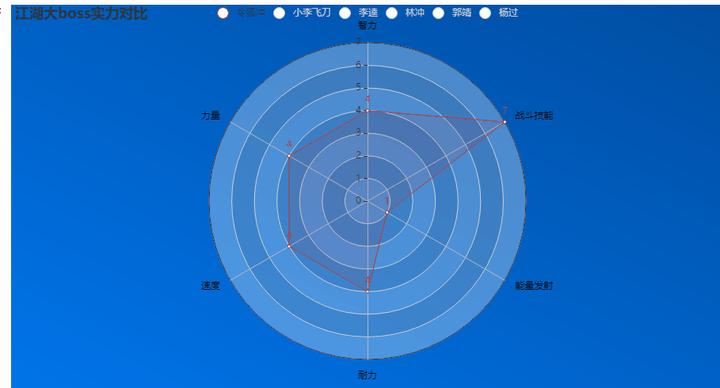Click the chart title 江湖大boss实力对比
This screenshot has height=388, width=720.
tap(81, 14)
